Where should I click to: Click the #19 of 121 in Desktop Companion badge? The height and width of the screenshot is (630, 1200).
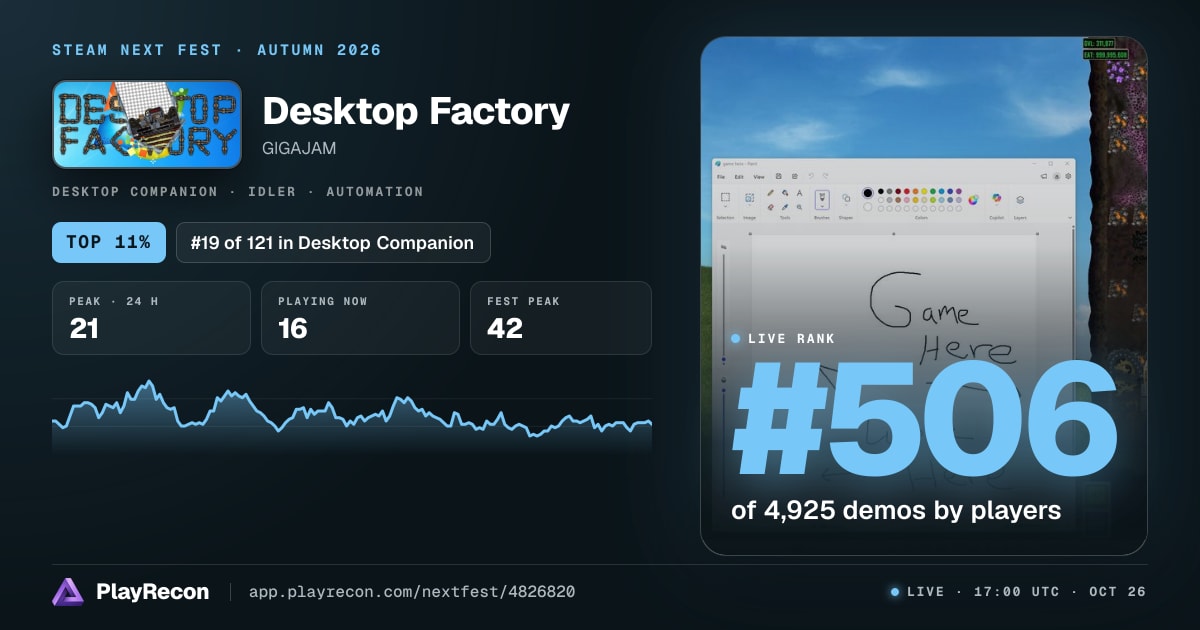[x=333, y=242]
